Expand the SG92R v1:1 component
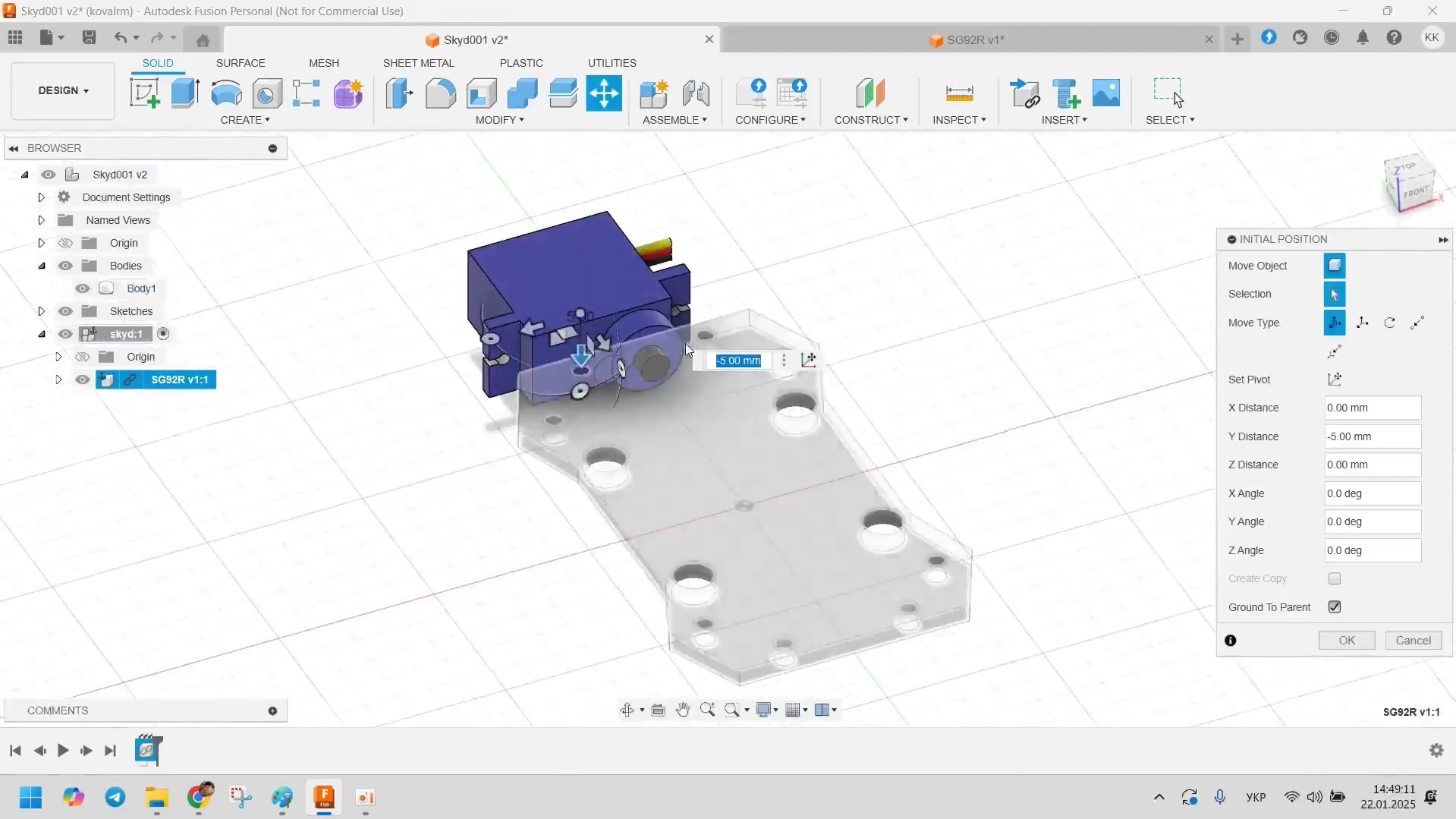Screen dimensions: 1456x819 (x=58, y=380)
